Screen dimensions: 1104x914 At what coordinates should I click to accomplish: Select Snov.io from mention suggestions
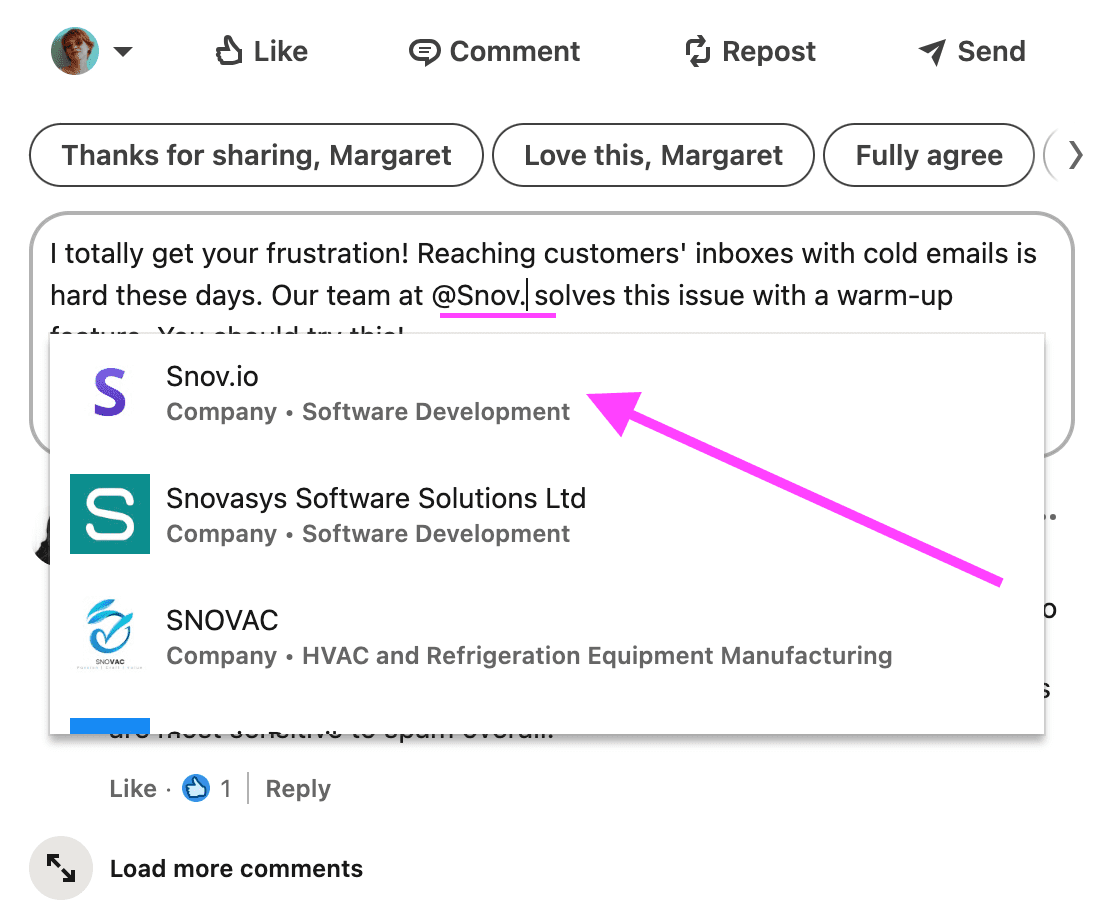click(546, 393)
